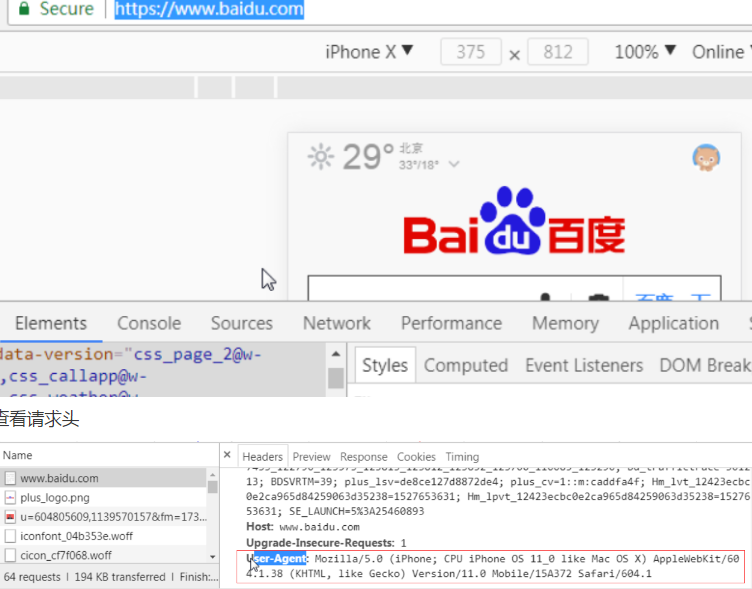This screenshot has width=752, height=589.
Task: Open the iPhone X device dropdown
Action: pyautogui.click(x=369, y=52)
